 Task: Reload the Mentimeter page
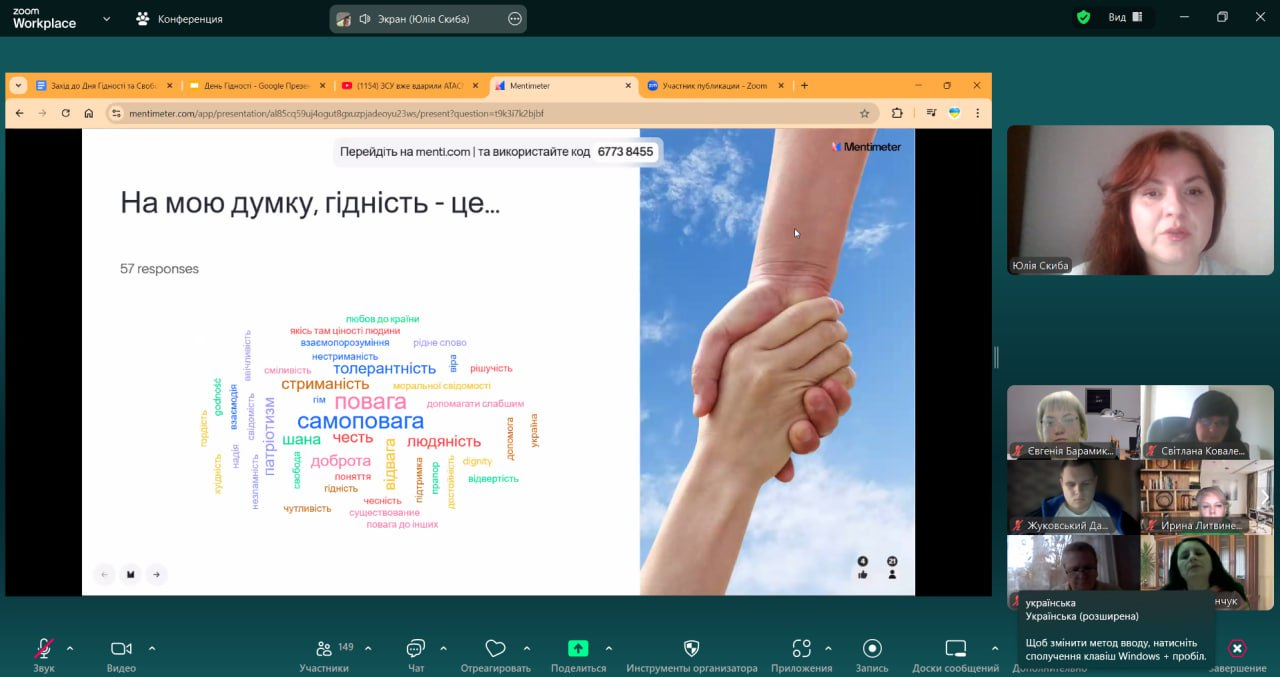tap(66, 113)
